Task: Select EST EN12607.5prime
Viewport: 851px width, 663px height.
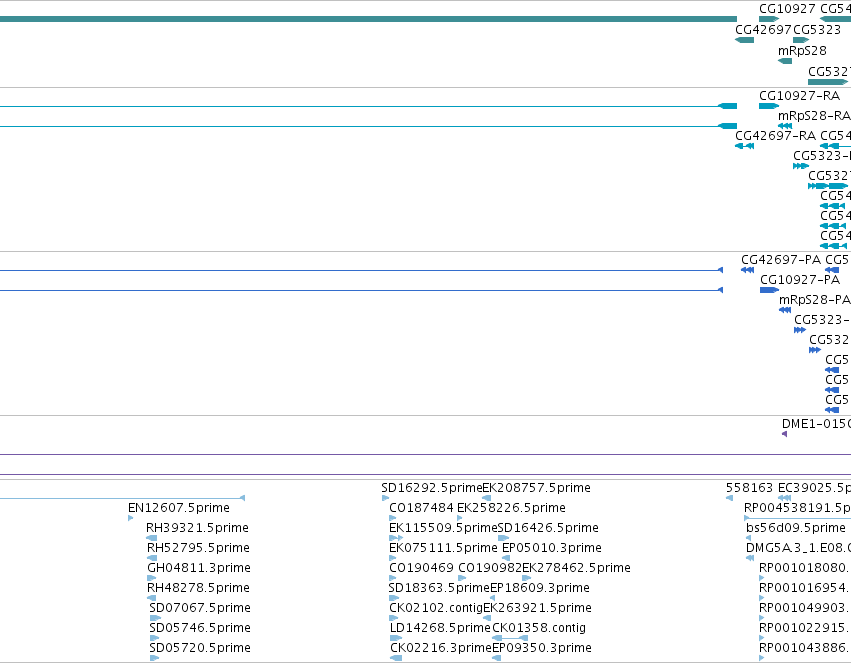Action: click(179, 508)
